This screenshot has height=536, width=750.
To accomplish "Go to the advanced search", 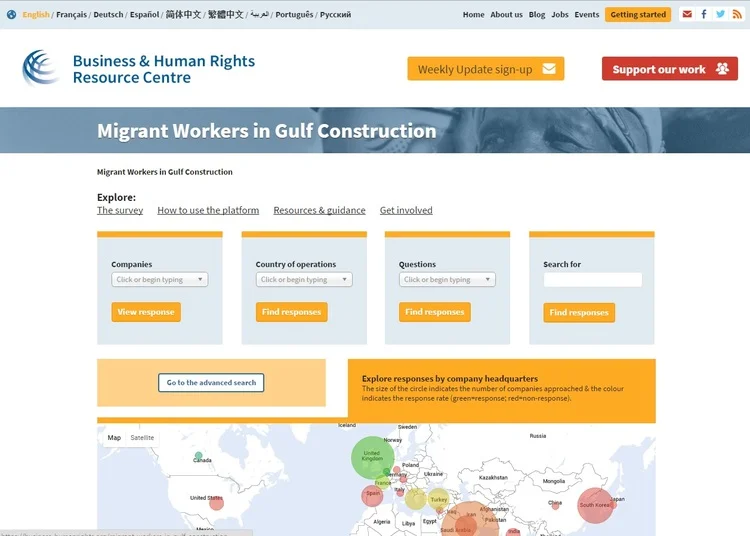I will (211, 383).
